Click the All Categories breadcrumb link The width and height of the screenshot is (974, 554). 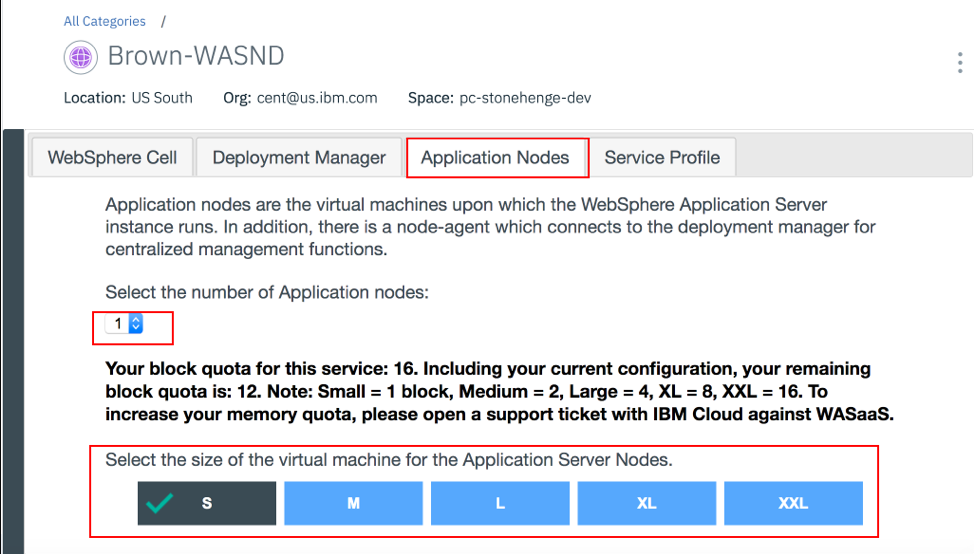point(104,21)
